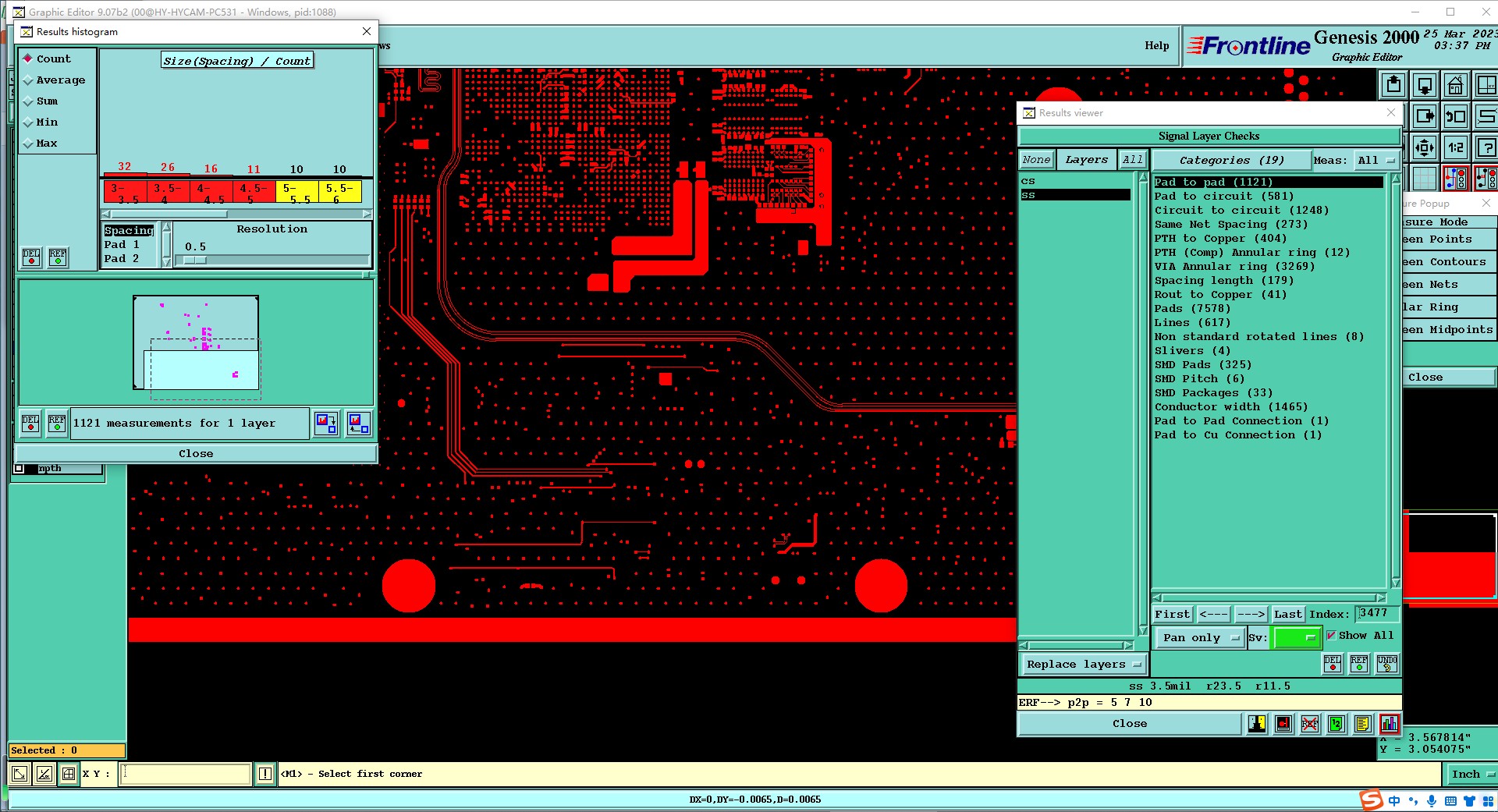
Task: Click the DEL icon in Results viewer
Action: pos(1333,664)
